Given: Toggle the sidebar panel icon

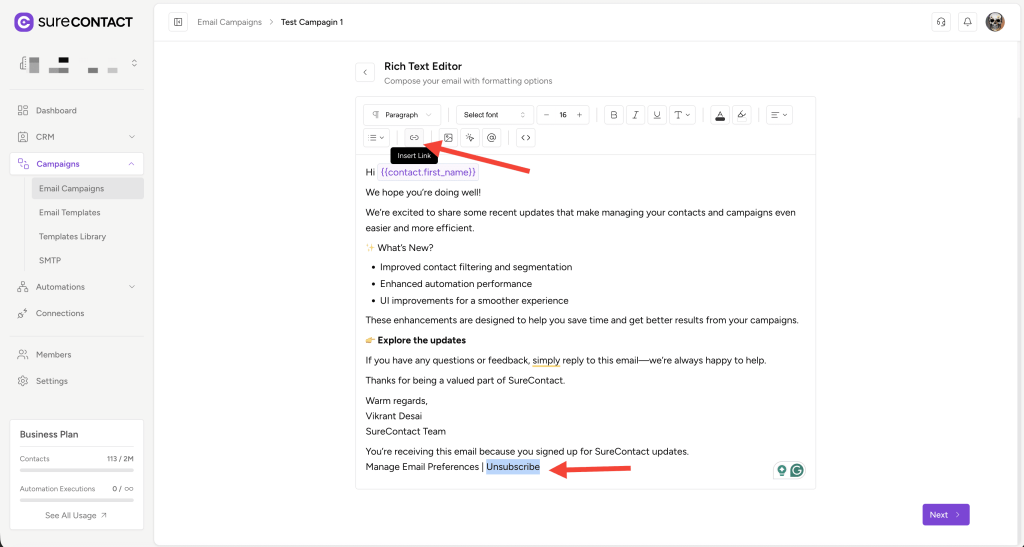Looking at the screenshot, I should (178, 22).
